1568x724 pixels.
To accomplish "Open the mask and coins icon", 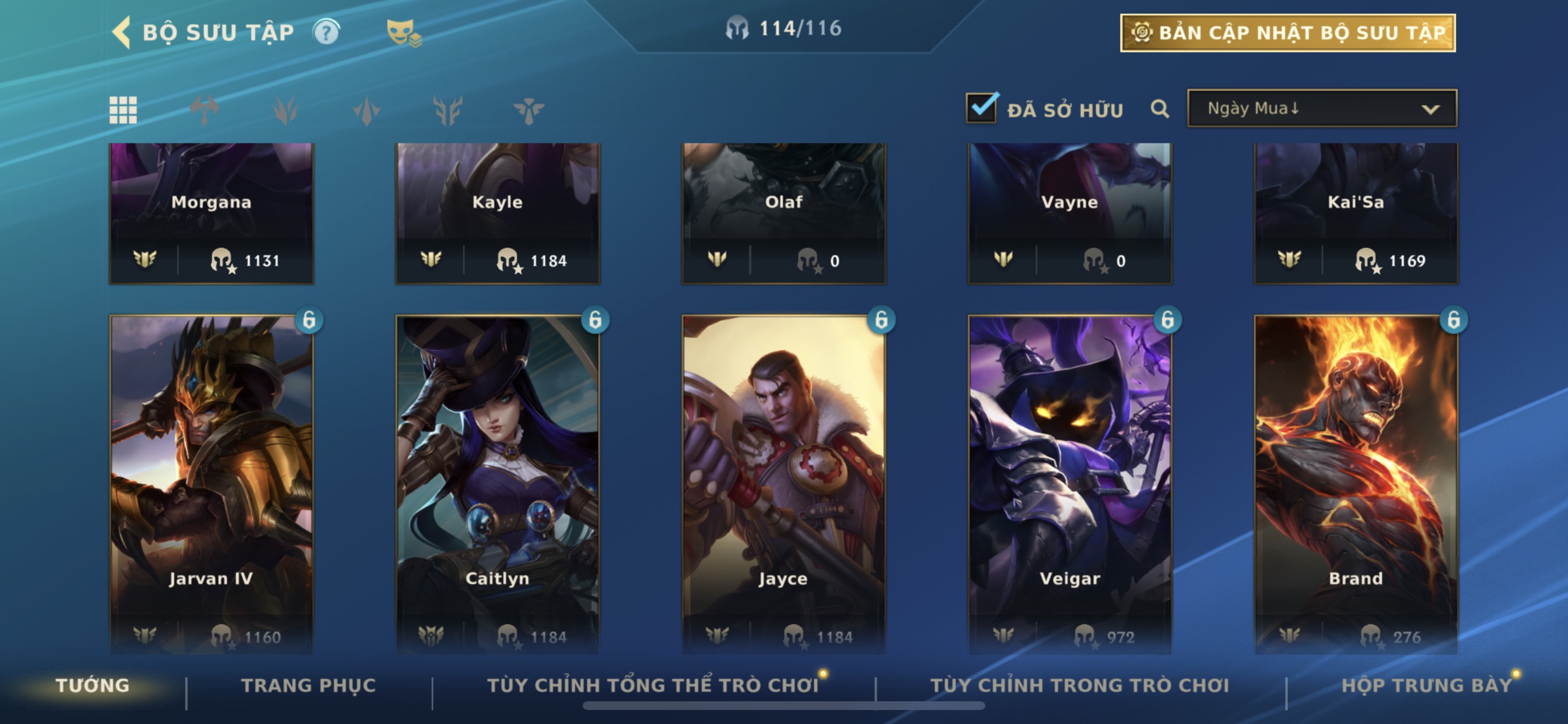I will (404, 33).
